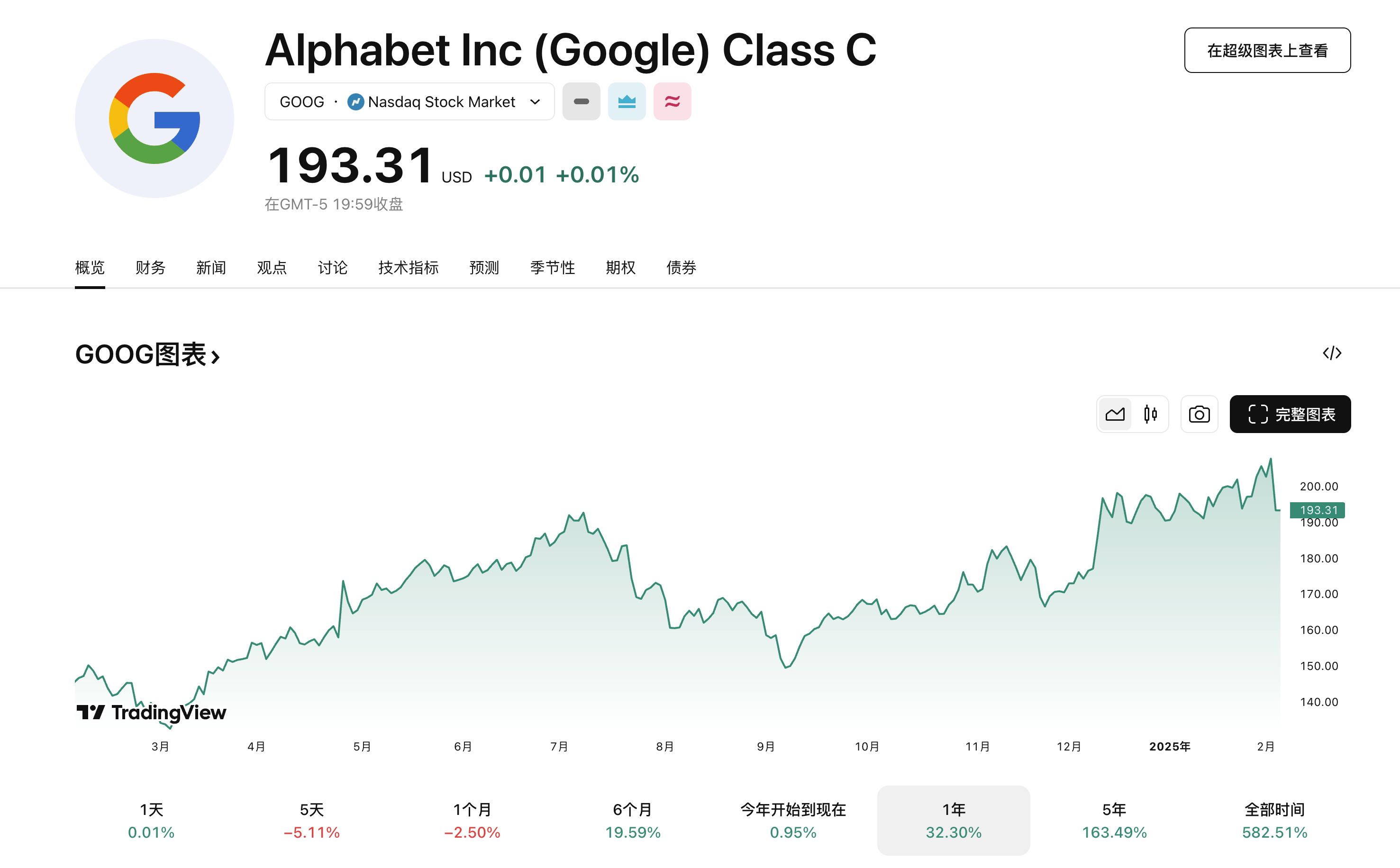Switch chart to area line view
Image resolution: width=1400 pixels, height=868 pixels.
(1115, 414)
